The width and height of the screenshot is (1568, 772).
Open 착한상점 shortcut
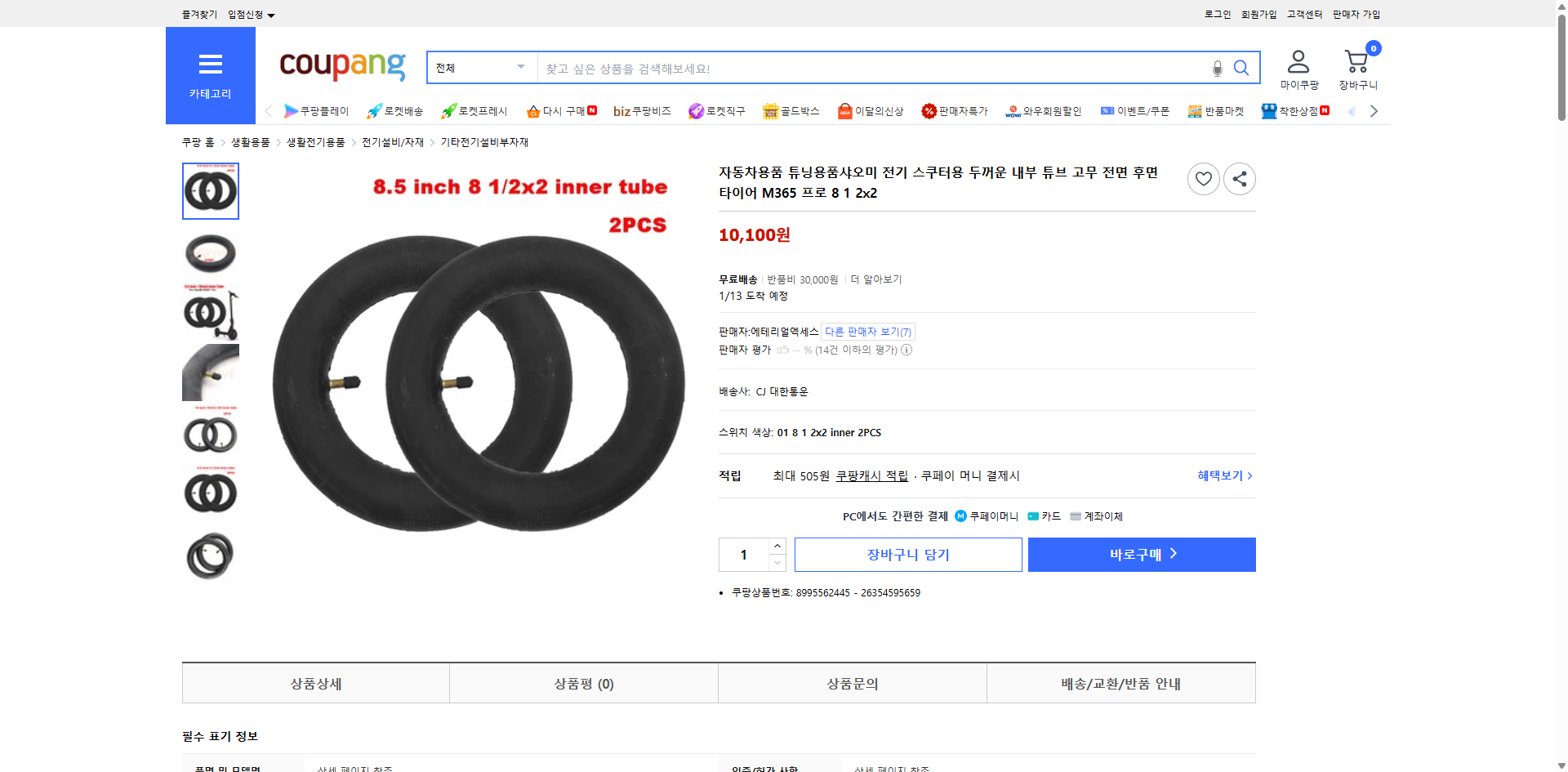pyautogui.click(x=1295, y=111)
